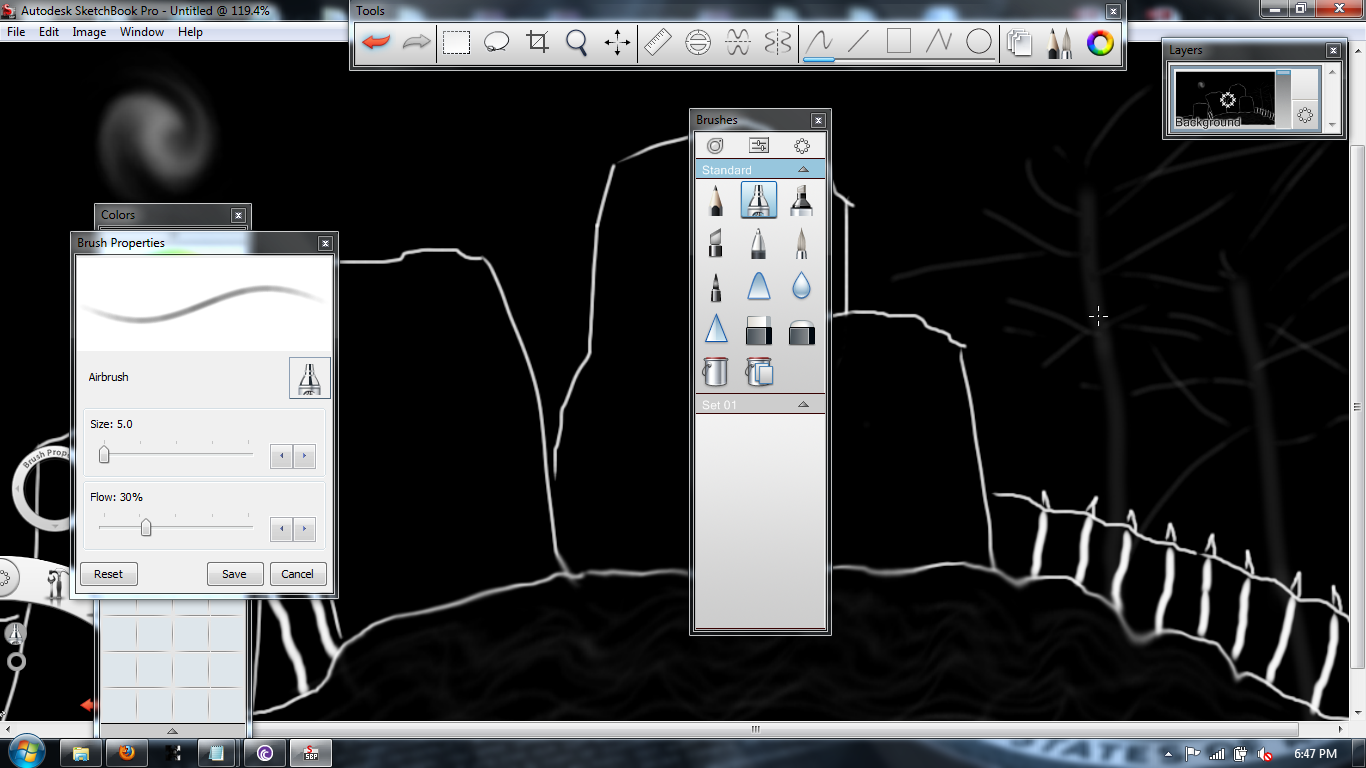Expand the Set 01 brush set
1366x768 pixels.
pos(804,405)
